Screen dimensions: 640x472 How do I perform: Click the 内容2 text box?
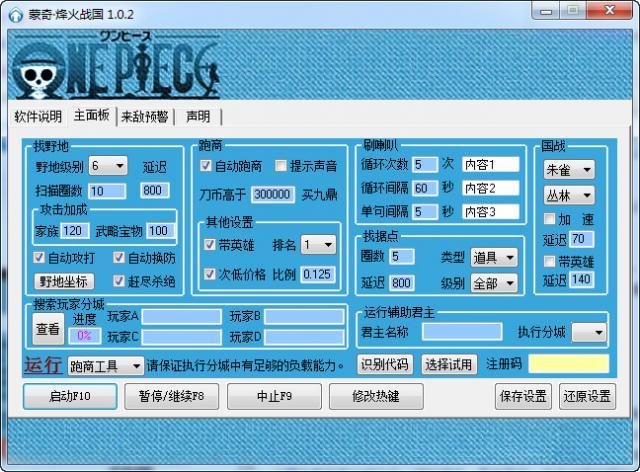pos(491,188)
